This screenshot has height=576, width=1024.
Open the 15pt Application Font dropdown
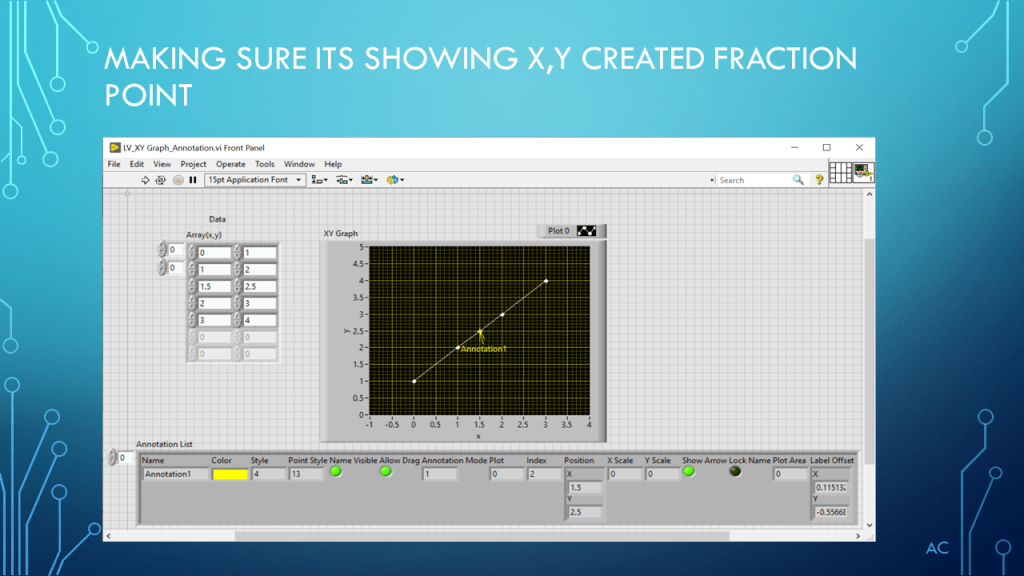point(255,180)
